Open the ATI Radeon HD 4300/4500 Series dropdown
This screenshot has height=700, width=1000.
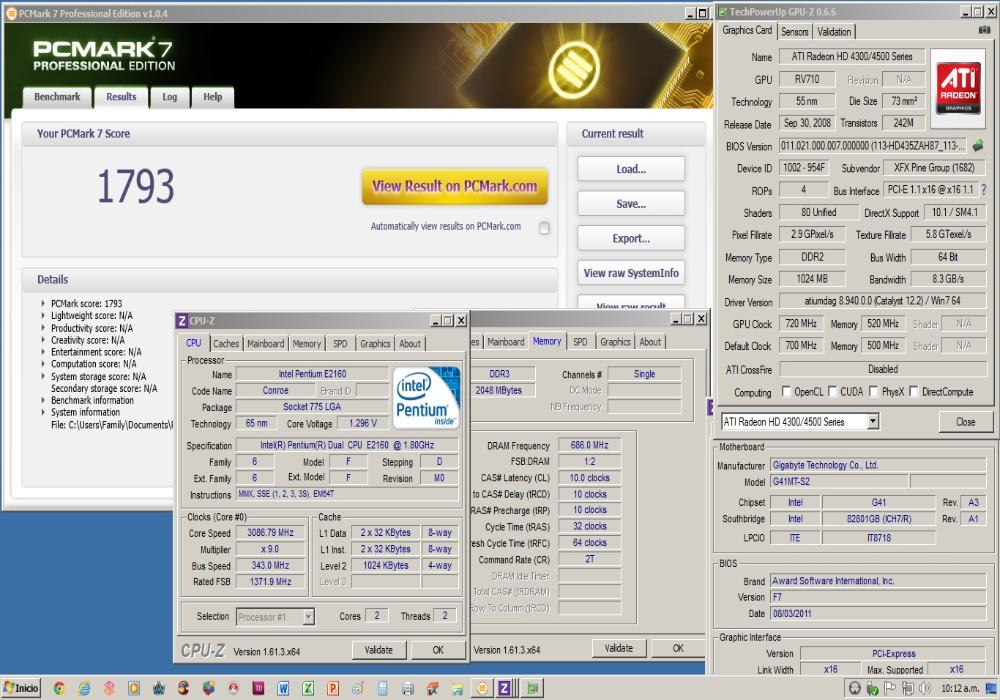(873, 421)
